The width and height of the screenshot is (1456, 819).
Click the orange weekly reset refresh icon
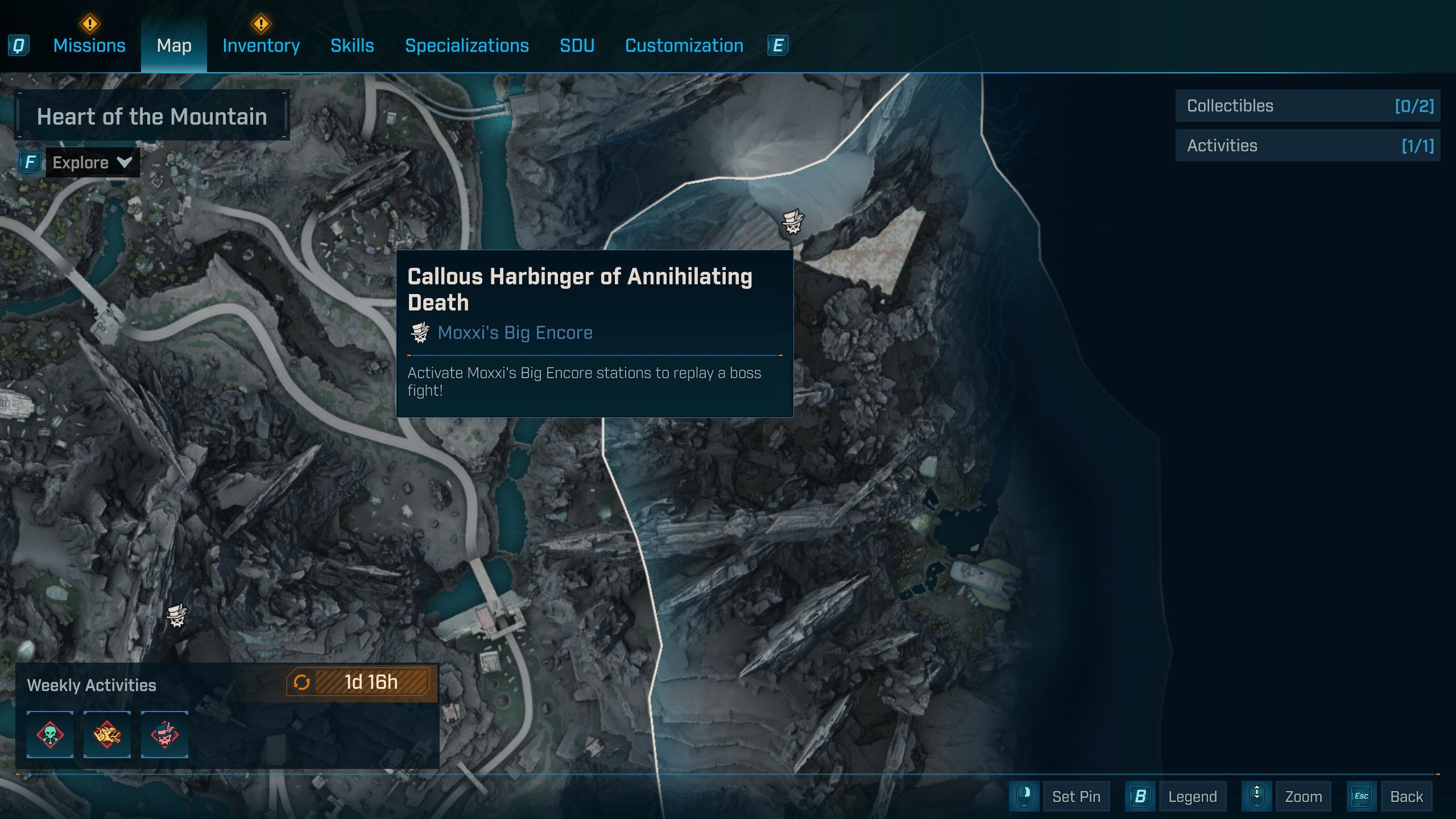[x=301, y=682]
